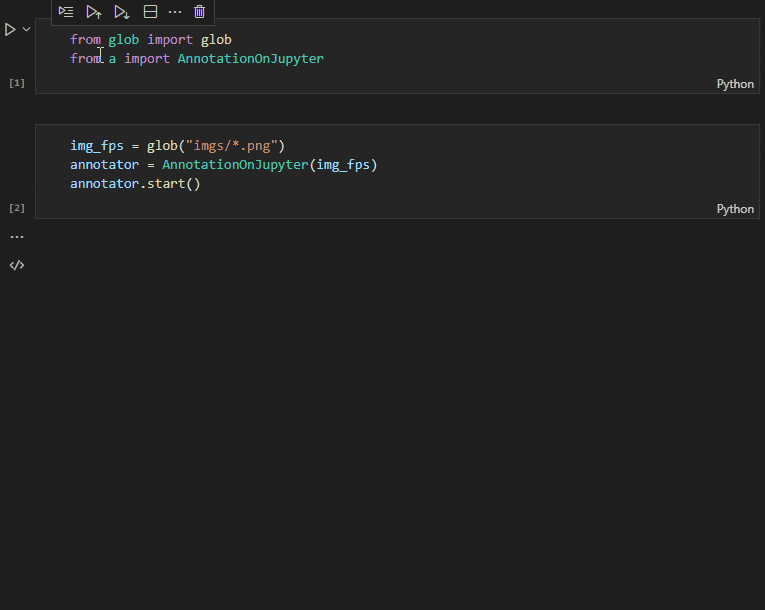Click 'annotator = AnnotationOnJupyter(img_fps)' line
This screenshot has width=765, height=610.
223,165
